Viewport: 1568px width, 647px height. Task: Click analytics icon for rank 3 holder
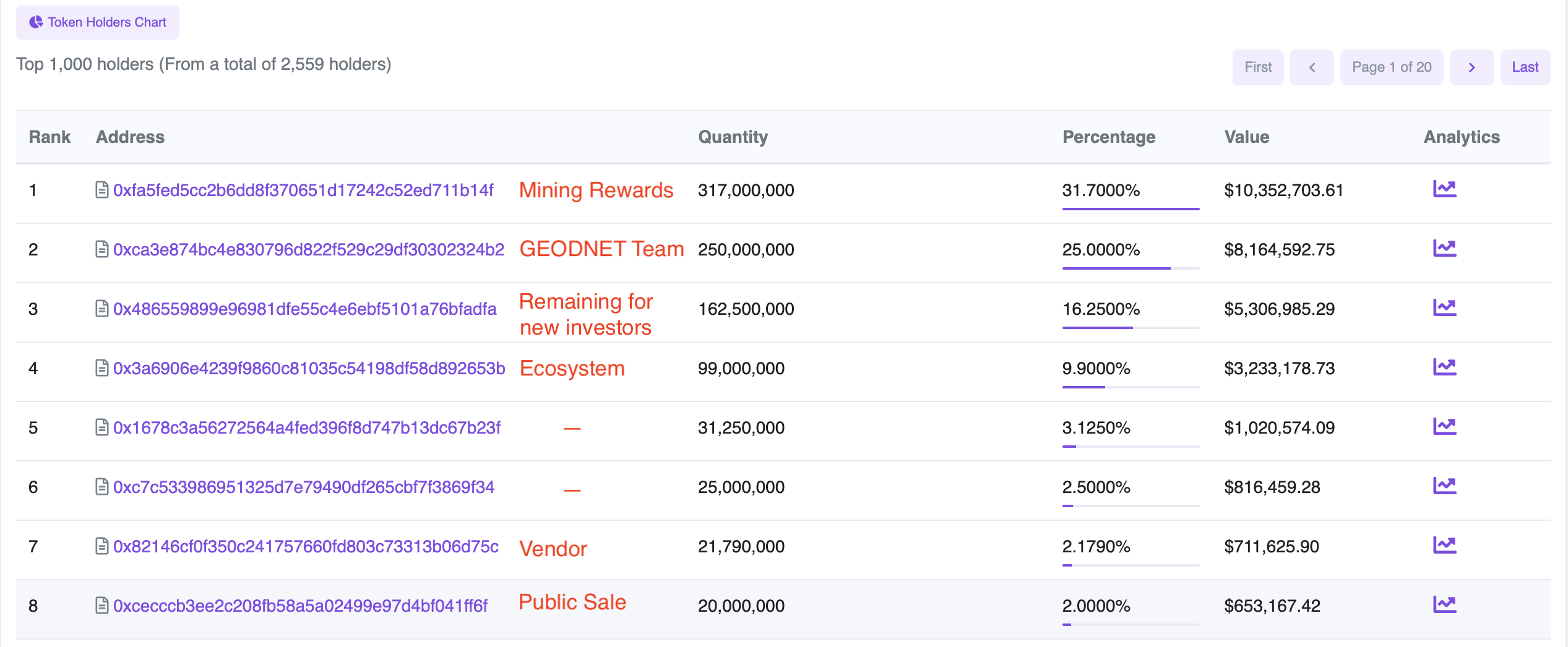point(1444,308)
